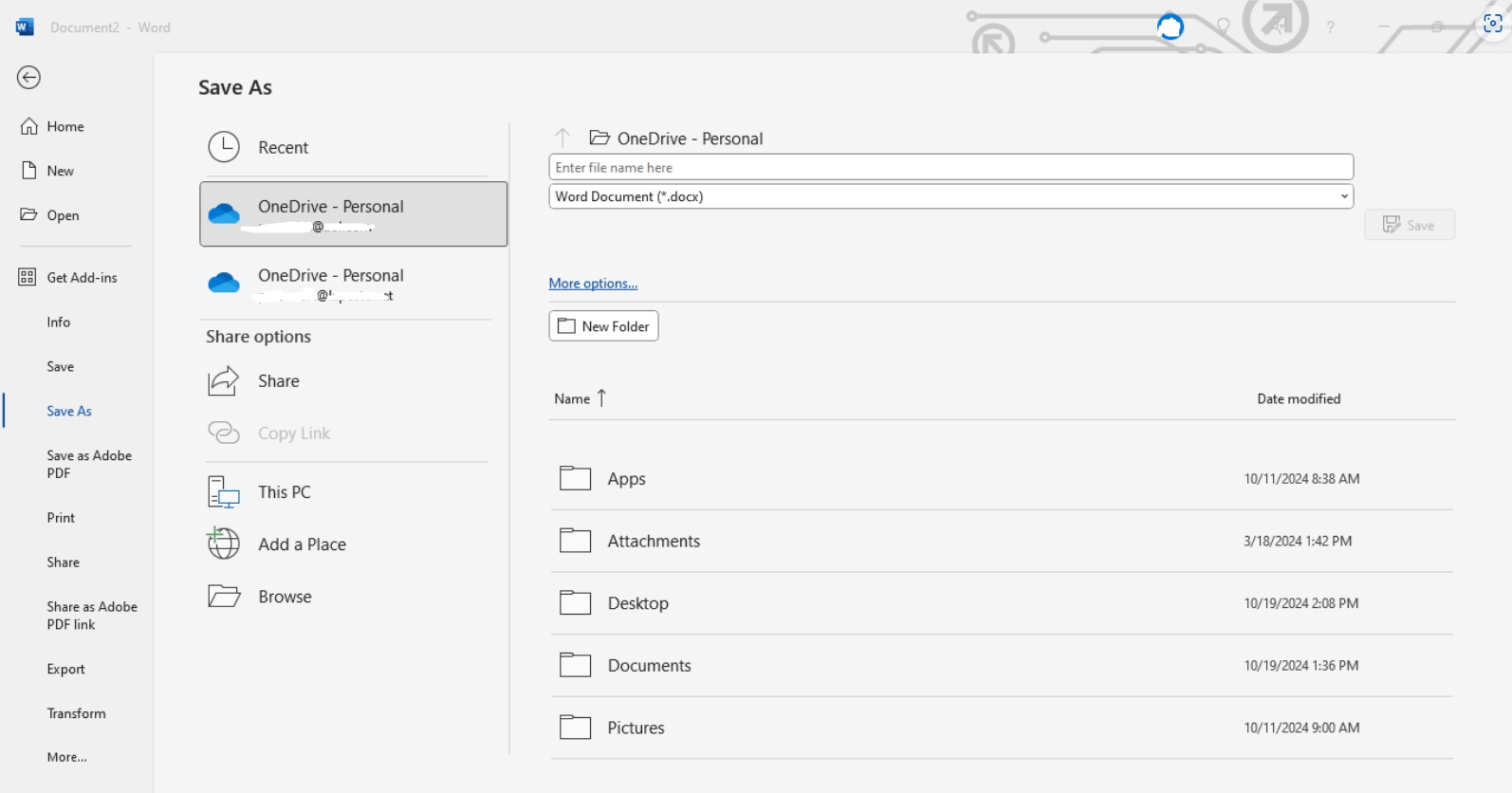Click the up-one-level arrow icon

562,138
